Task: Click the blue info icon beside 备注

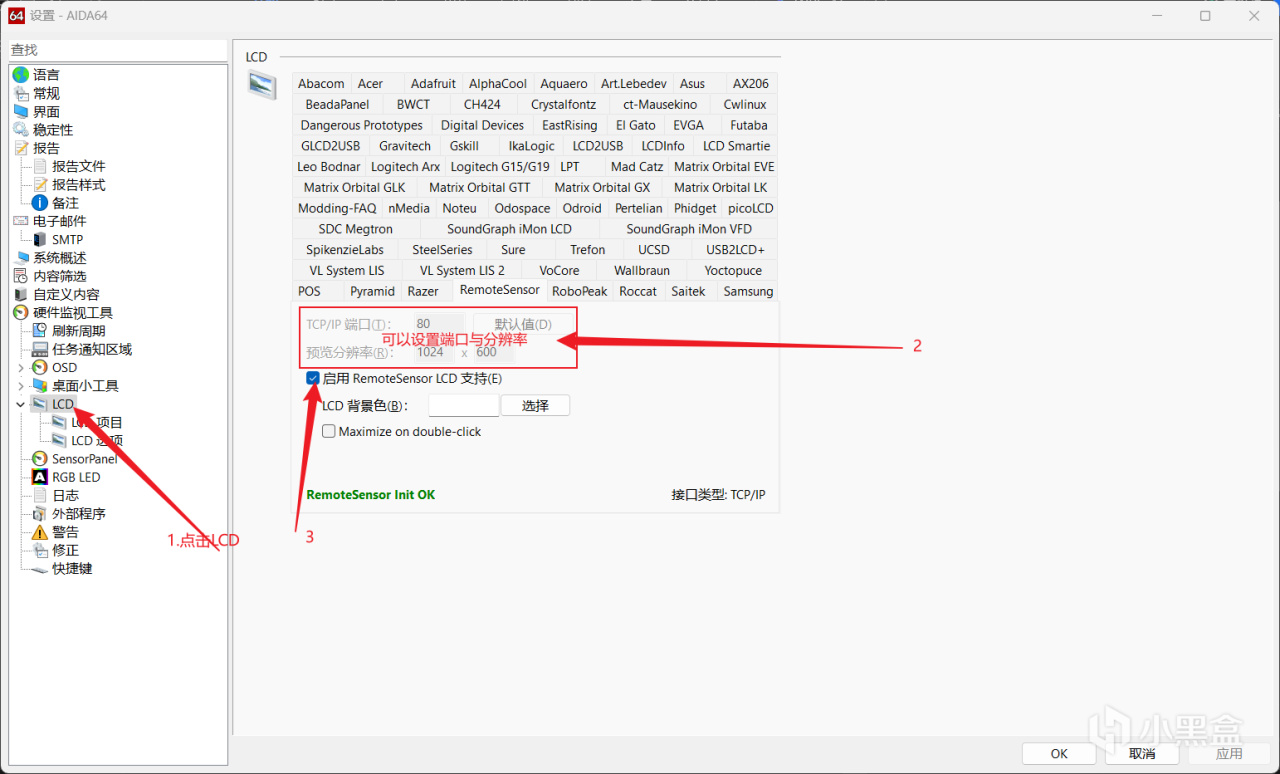Action: coord(40,203)
